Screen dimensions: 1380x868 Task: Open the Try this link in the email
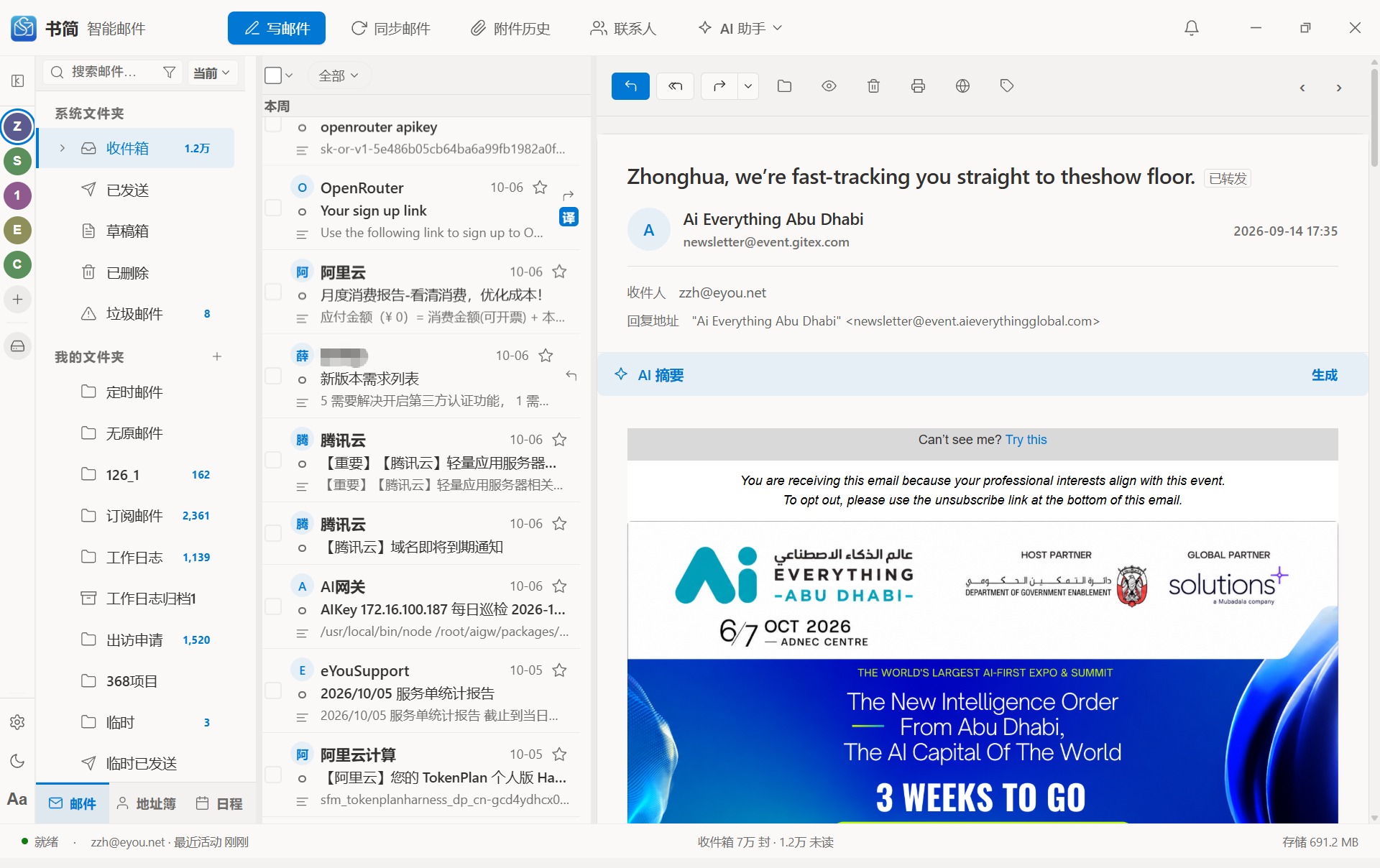(x=1026, y=440)
